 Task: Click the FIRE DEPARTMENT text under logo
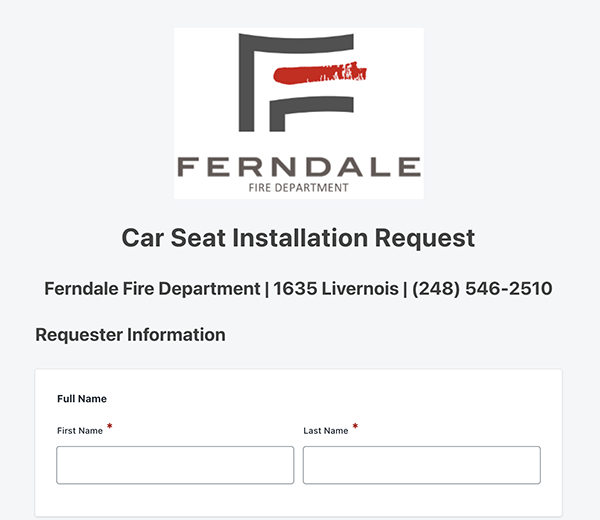tap(298, 187)
